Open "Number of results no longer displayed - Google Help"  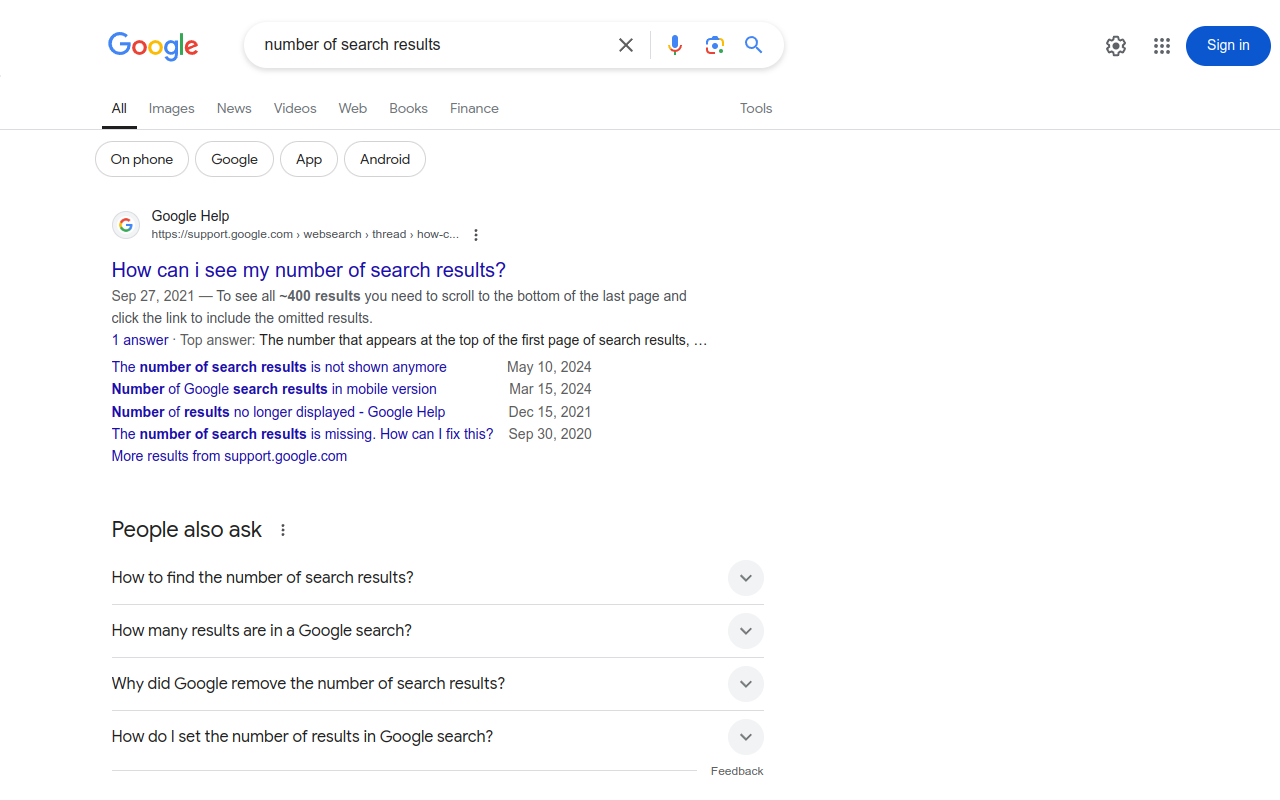point(279,412)
